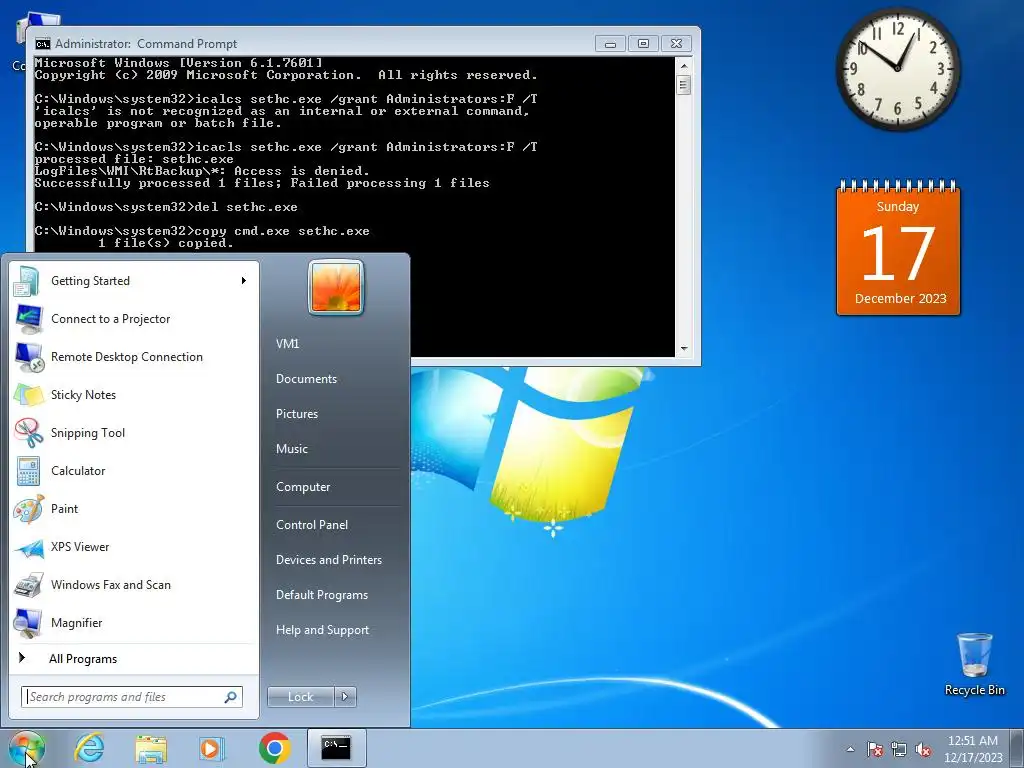
Task: Click the user account flower picture
Action: coord(336,287)
